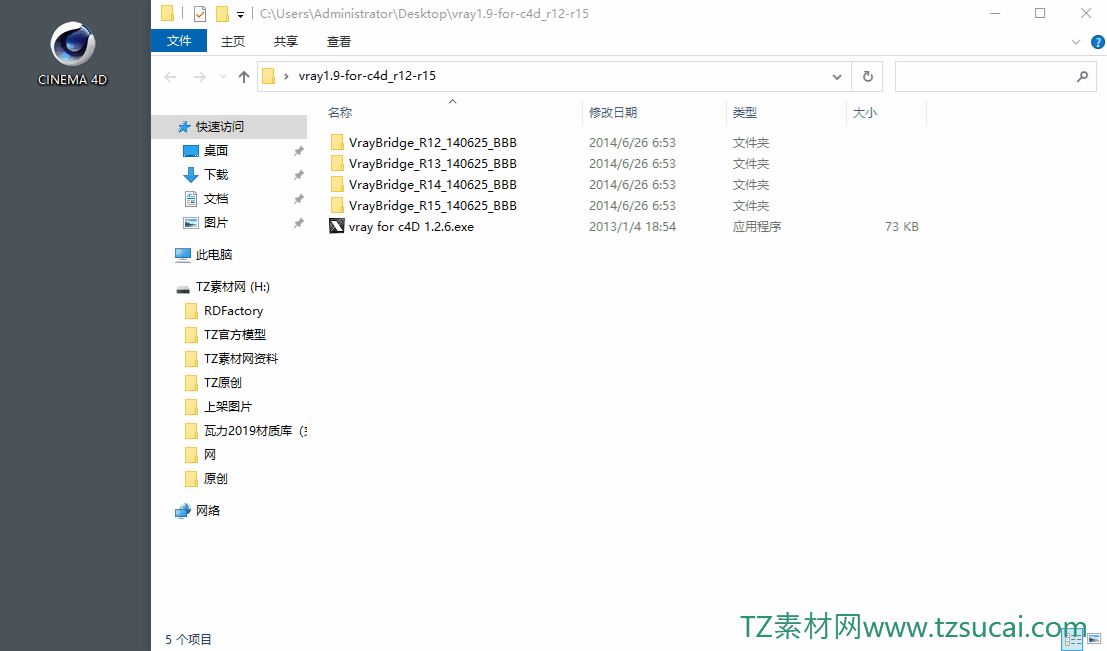Image resolution: width=1107 pixels, height=651 pixels.
Task: Click the search magnifier icon
Action: [1082, 76]
